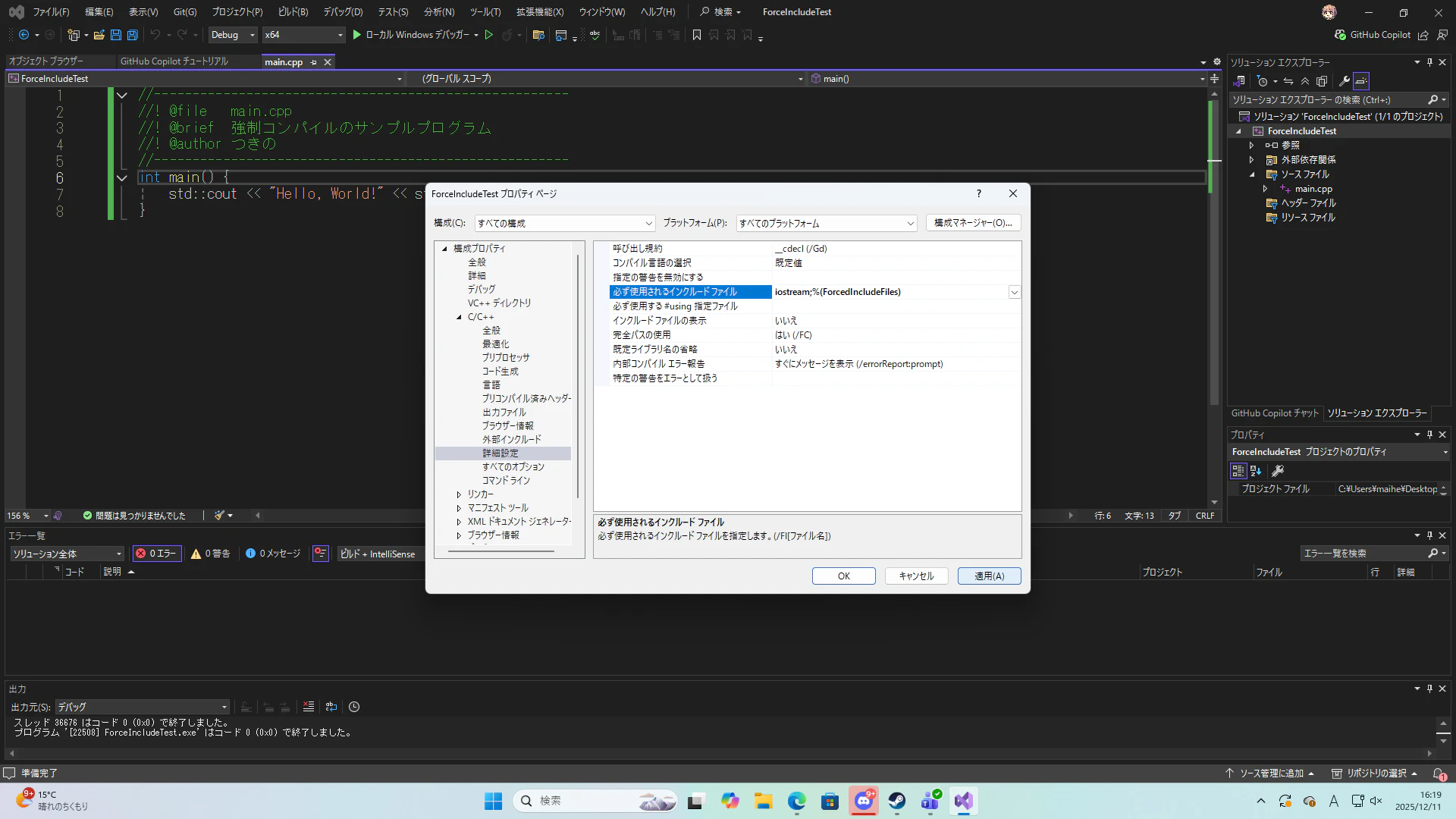Viewport: 1456px width, 819px height.
Task: Toggle the 0 エラー errors filter
Action: click(x=157, y=554)
